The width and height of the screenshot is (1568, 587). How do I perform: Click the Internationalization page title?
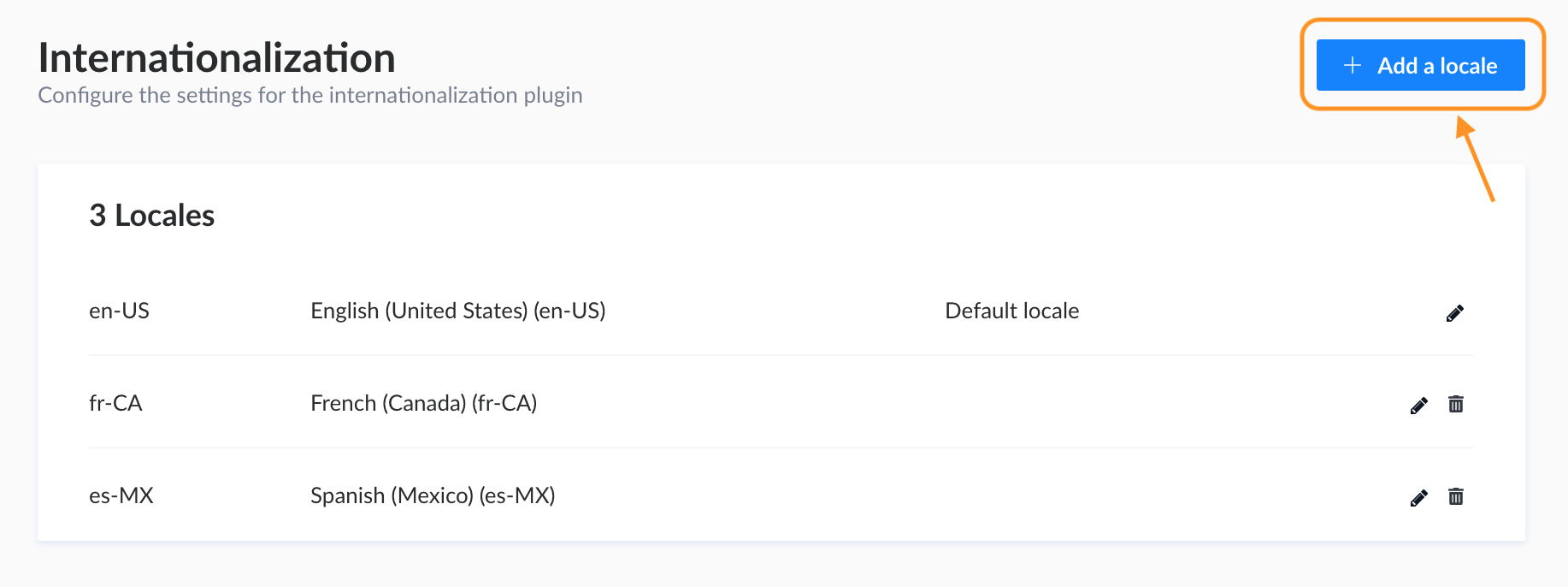pos(216,57)
